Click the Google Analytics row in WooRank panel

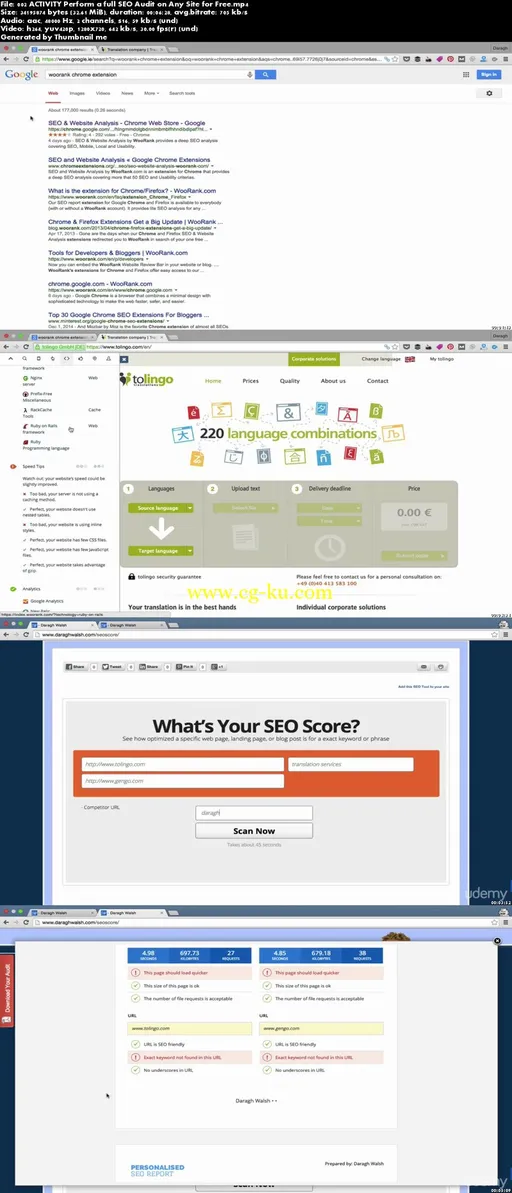(42, 601)
